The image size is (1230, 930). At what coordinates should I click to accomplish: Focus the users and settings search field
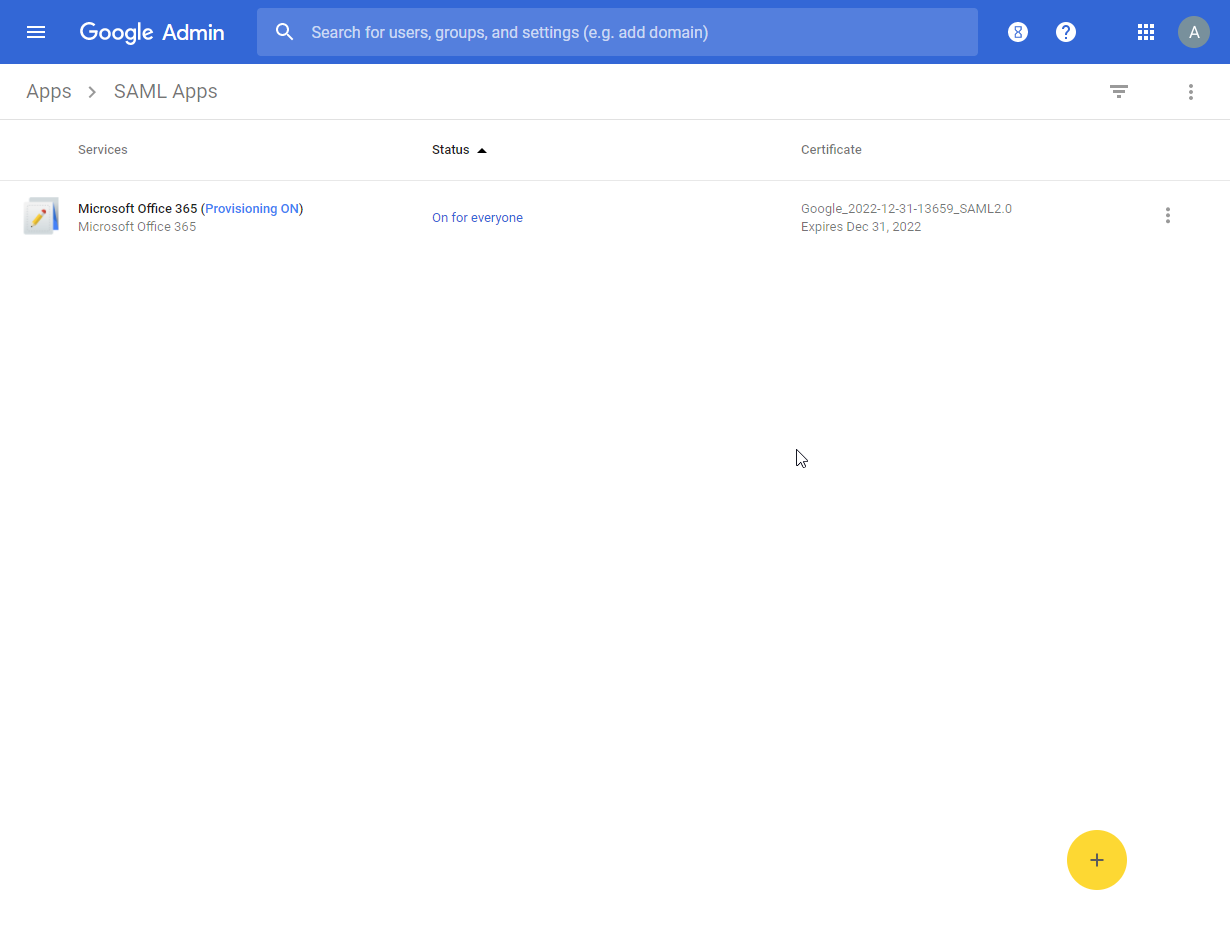(617, 32)
